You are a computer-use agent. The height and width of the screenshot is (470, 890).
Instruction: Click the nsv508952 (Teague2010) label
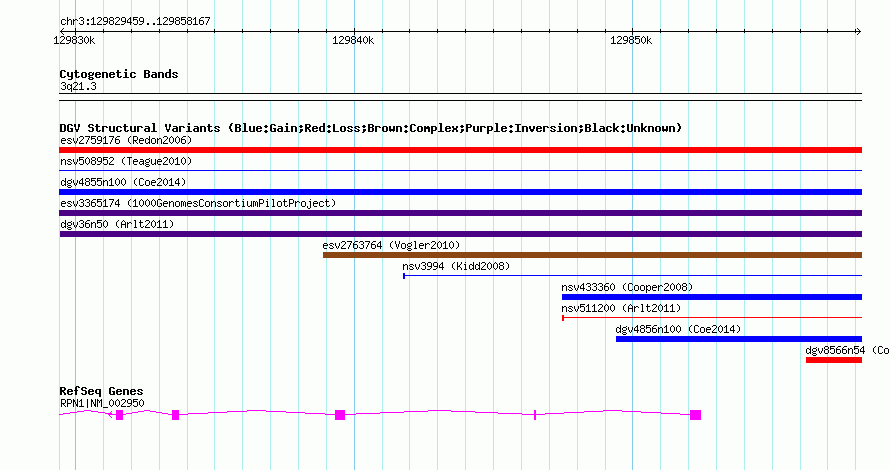pyautogui.click(x=126, y=161)
